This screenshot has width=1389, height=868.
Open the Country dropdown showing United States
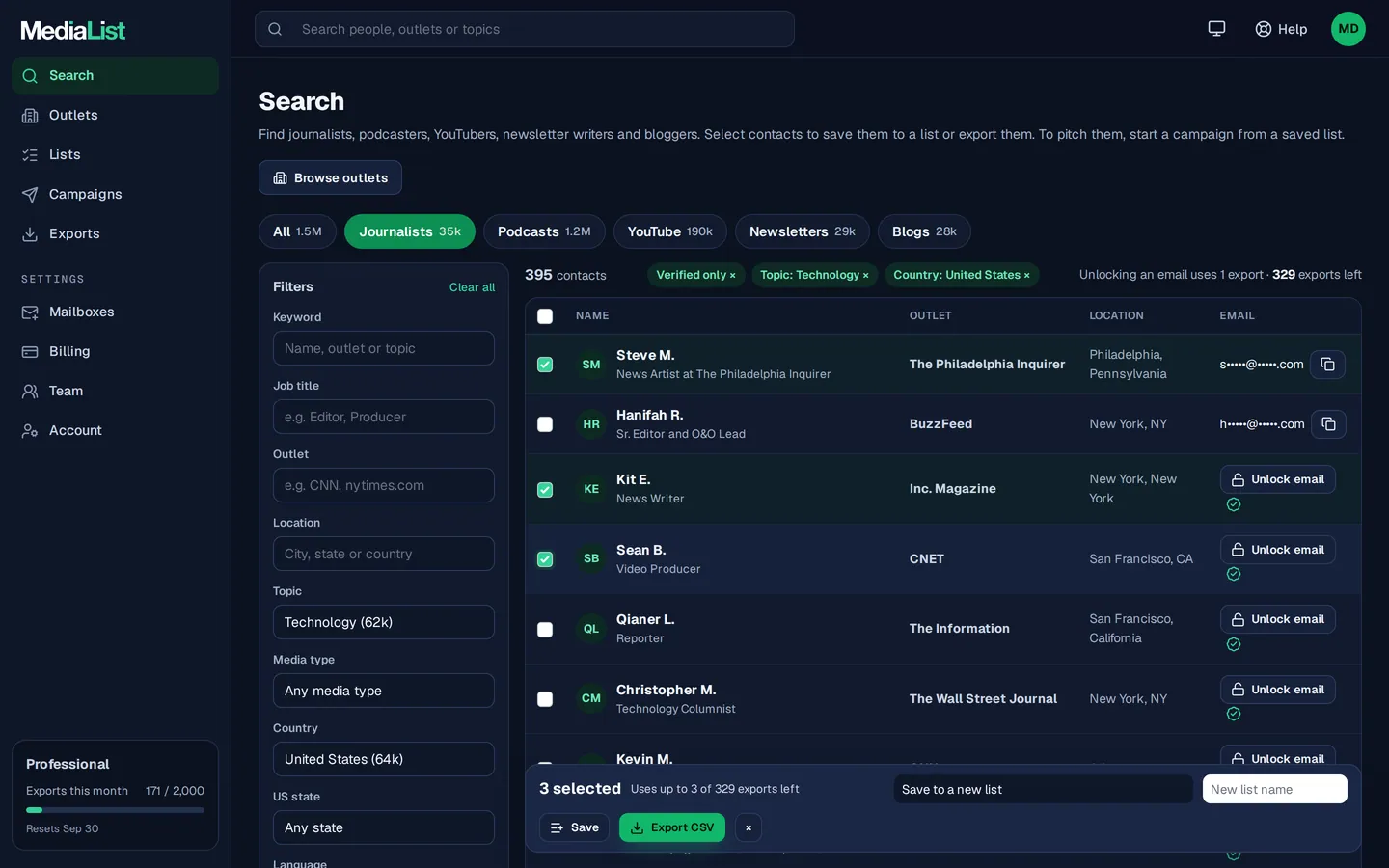(x=384, y=759)
